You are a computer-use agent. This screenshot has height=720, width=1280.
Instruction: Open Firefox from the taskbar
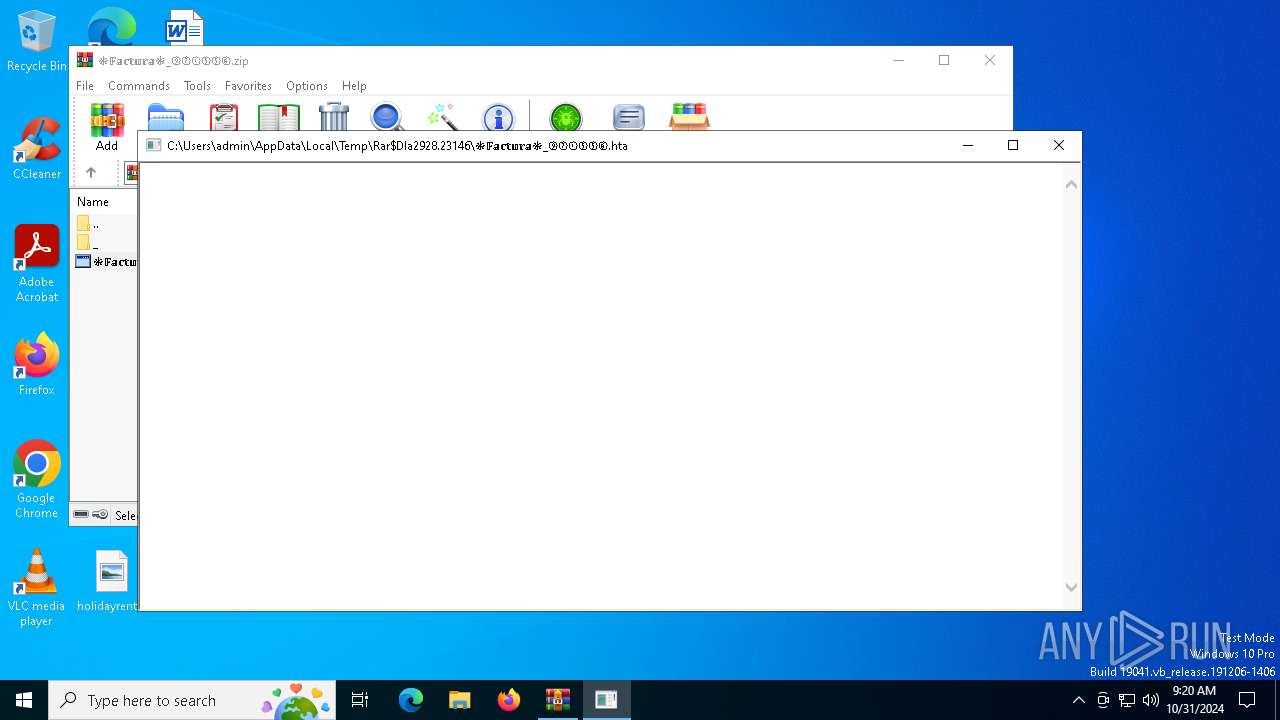pos(509,700)
